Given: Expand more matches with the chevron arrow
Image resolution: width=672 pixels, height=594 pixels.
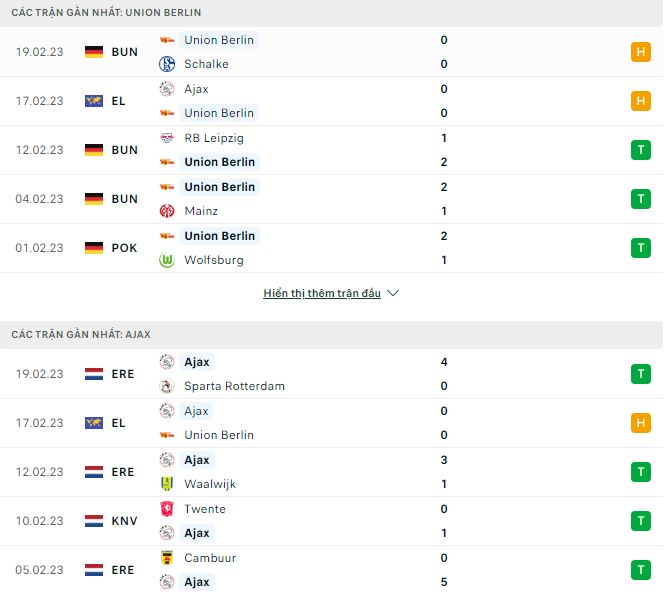Looking at the screenshot, I should [393, 293].
